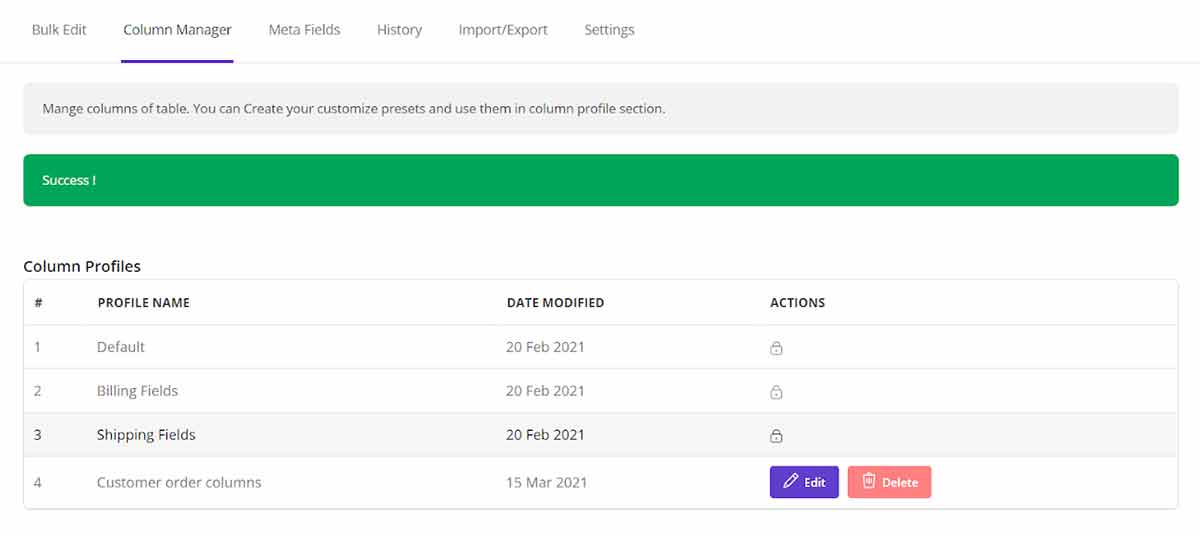Select the Customer order columns profile name
Viewport: 1200px width, 536px height.
179,482
